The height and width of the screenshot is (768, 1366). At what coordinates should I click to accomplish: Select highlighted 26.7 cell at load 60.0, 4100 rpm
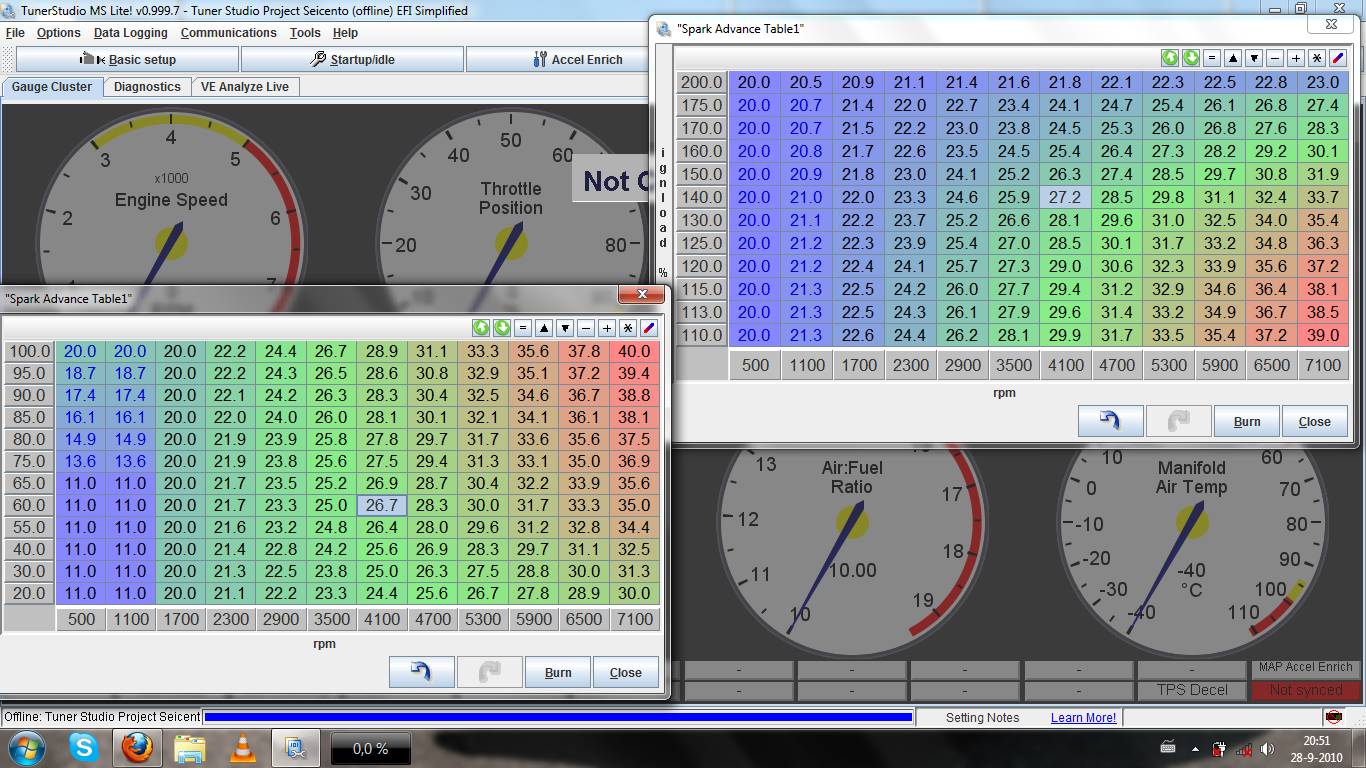pos(382,505)
